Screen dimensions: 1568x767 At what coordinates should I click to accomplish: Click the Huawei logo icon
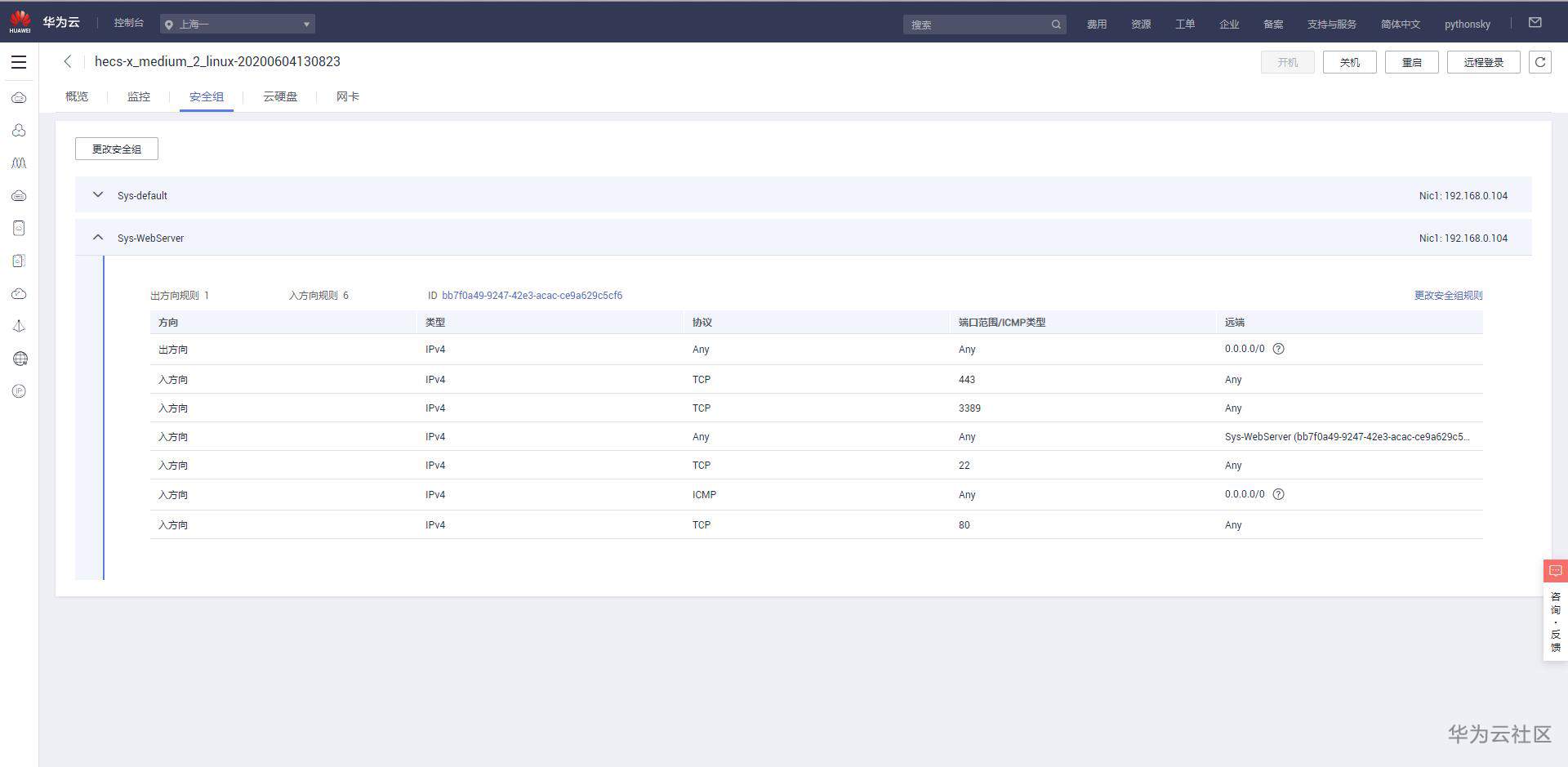click(x=20, y=22)
